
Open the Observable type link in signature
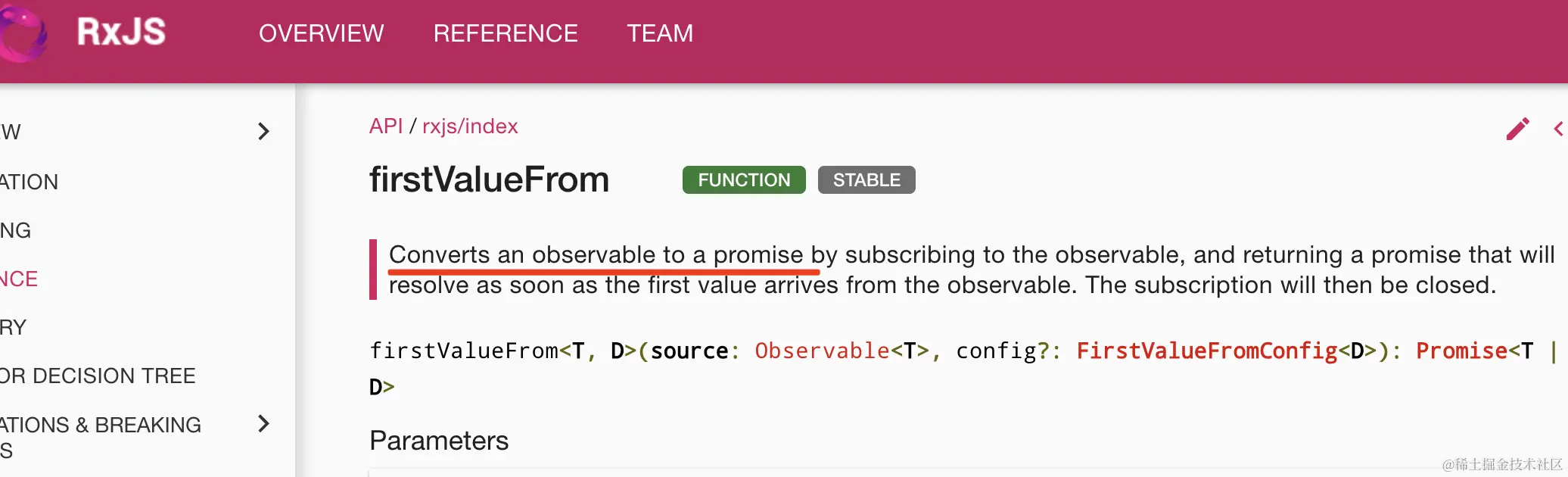822,351
